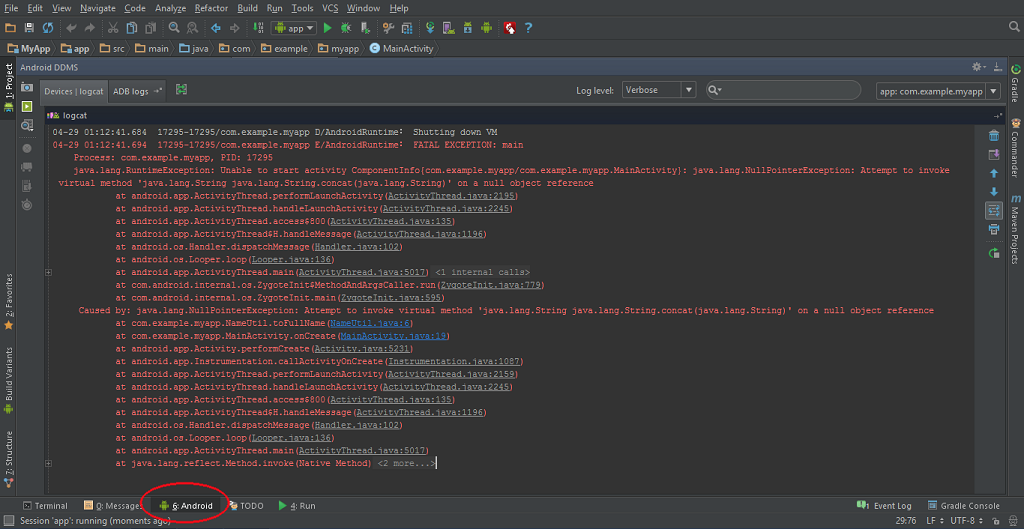Screen dimensions: 1024x529
Task: Take a device screenshot with camera icon
Action: click(27, 89)
